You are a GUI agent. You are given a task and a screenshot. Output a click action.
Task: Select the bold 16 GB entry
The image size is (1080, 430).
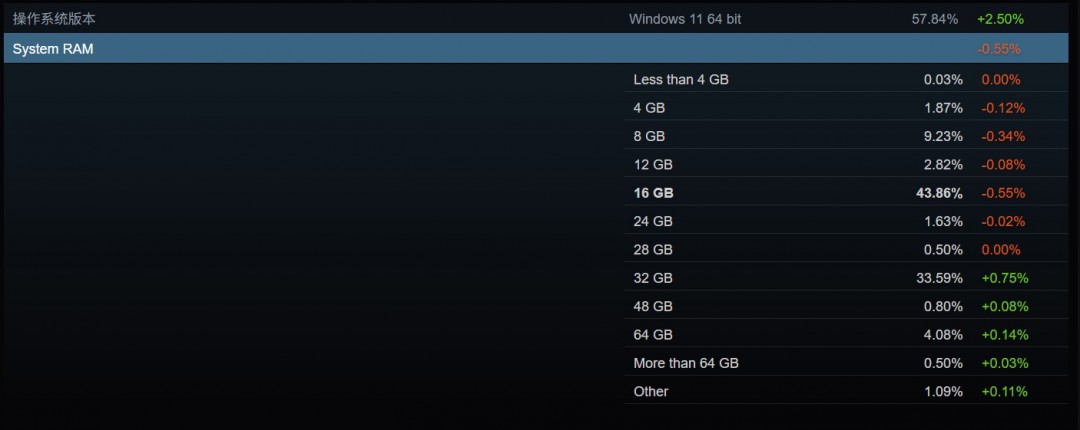point(653,193)
